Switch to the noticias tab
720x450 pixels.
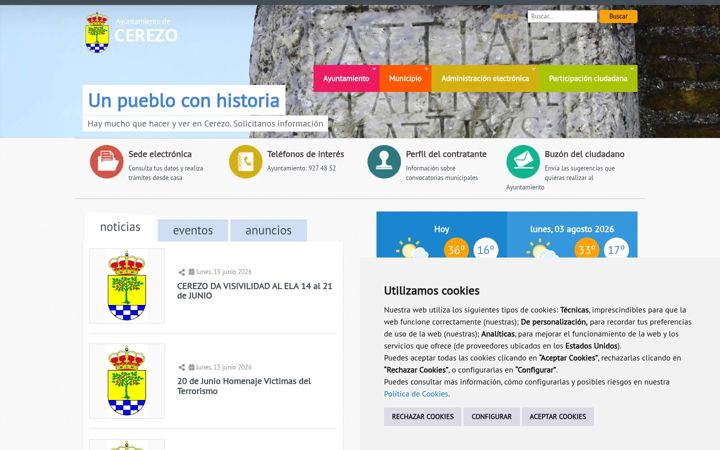[120, 227]
